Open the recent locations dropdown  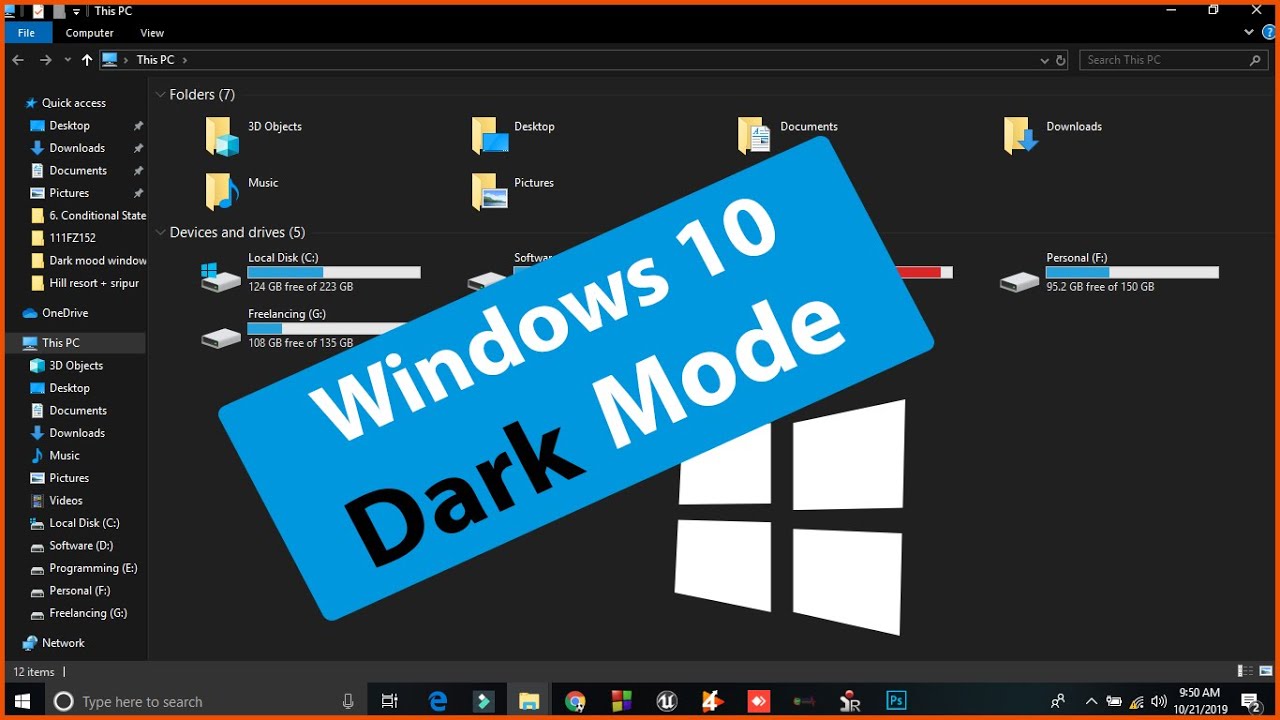67,60
